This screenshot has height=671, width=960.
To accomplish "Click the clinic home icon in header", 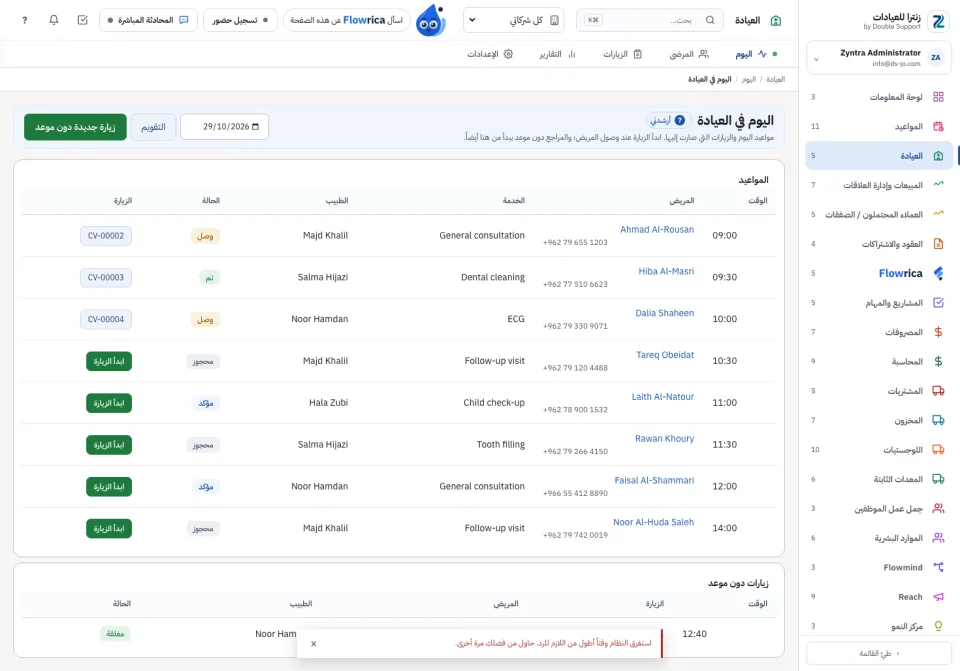I will click(x=776, y=20).
